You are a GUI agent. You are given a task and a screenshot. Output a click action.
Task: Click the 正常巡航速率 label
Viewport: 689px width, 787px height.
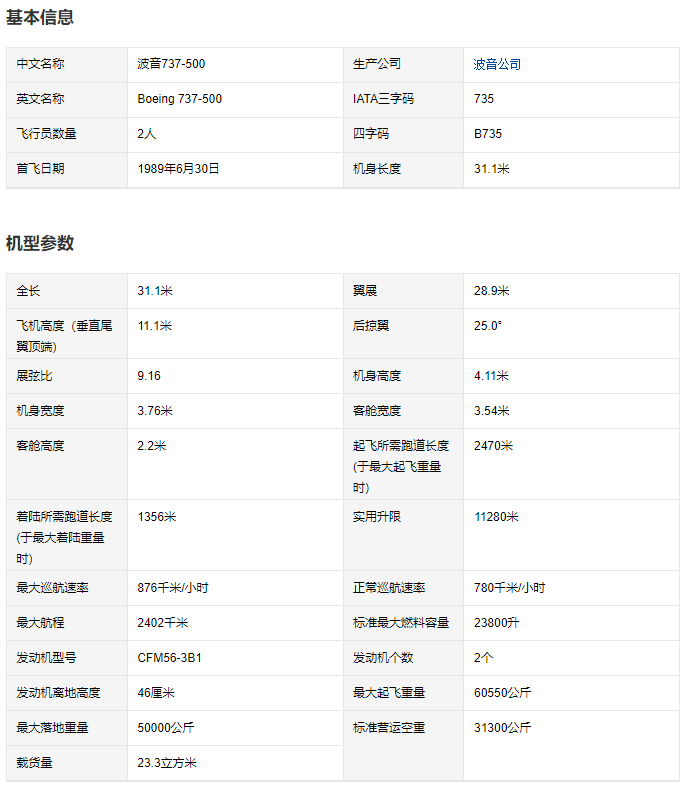[389, 588]
